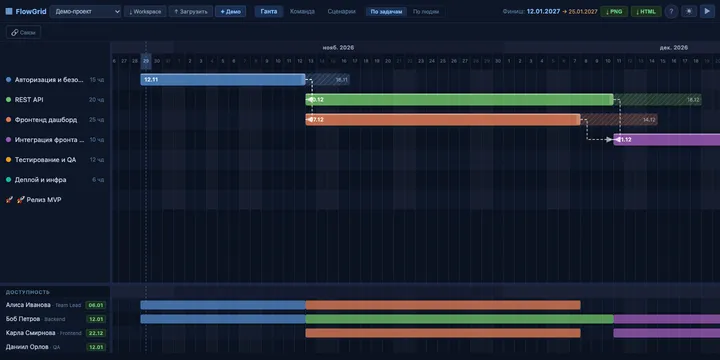Select the Тестирование и QA task row
The image size is (720, 360).
tap(55, 160)
